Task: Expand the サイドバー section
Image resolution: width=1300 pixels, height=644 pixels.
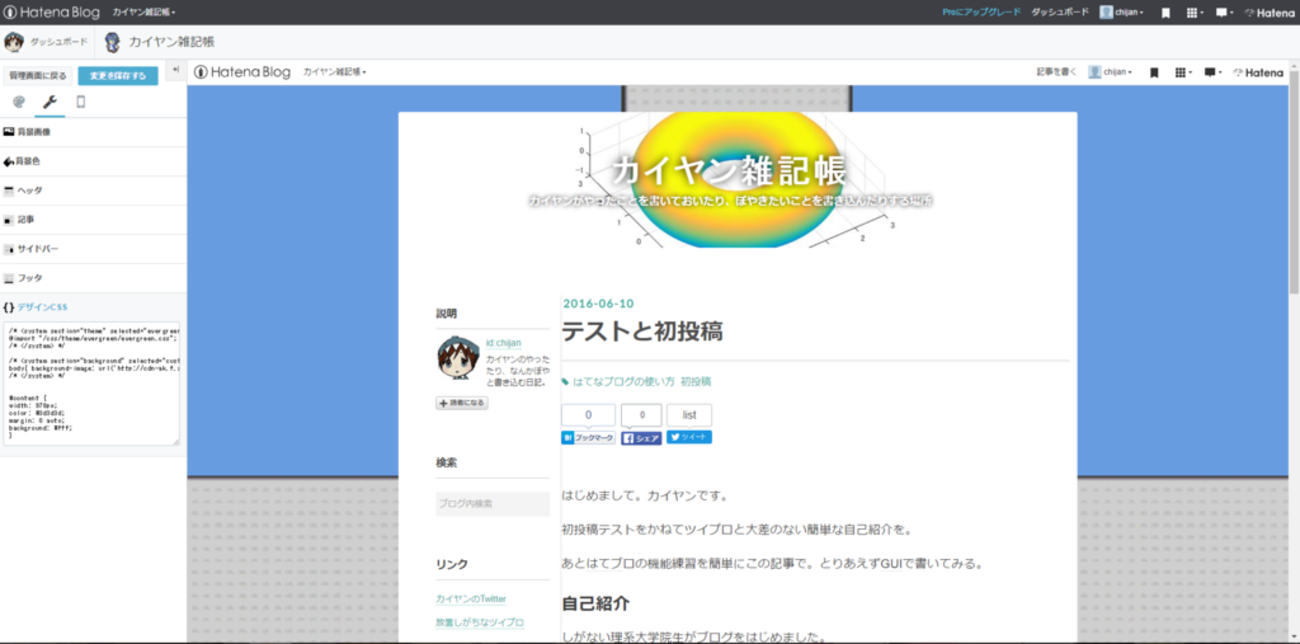Action: point(93,249)
